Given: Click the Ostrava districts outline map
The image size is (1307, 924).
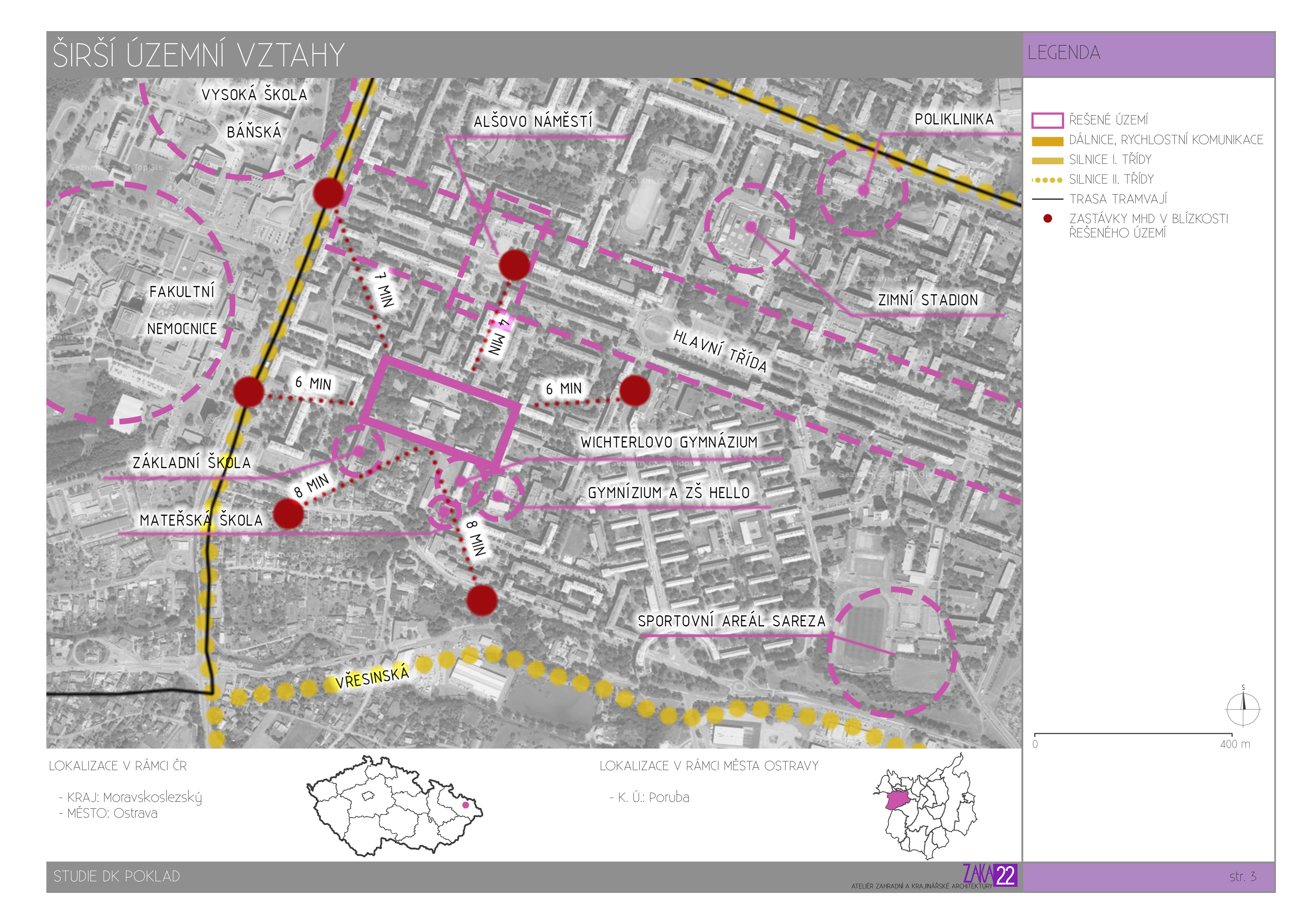Looking at the screenshot, I should point(926,806).
